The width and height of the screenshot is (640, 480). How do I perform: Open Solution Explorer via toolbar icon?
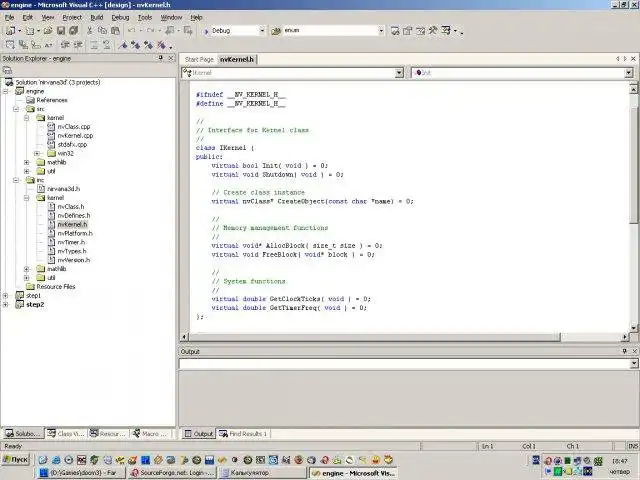[x=395, y=31]
